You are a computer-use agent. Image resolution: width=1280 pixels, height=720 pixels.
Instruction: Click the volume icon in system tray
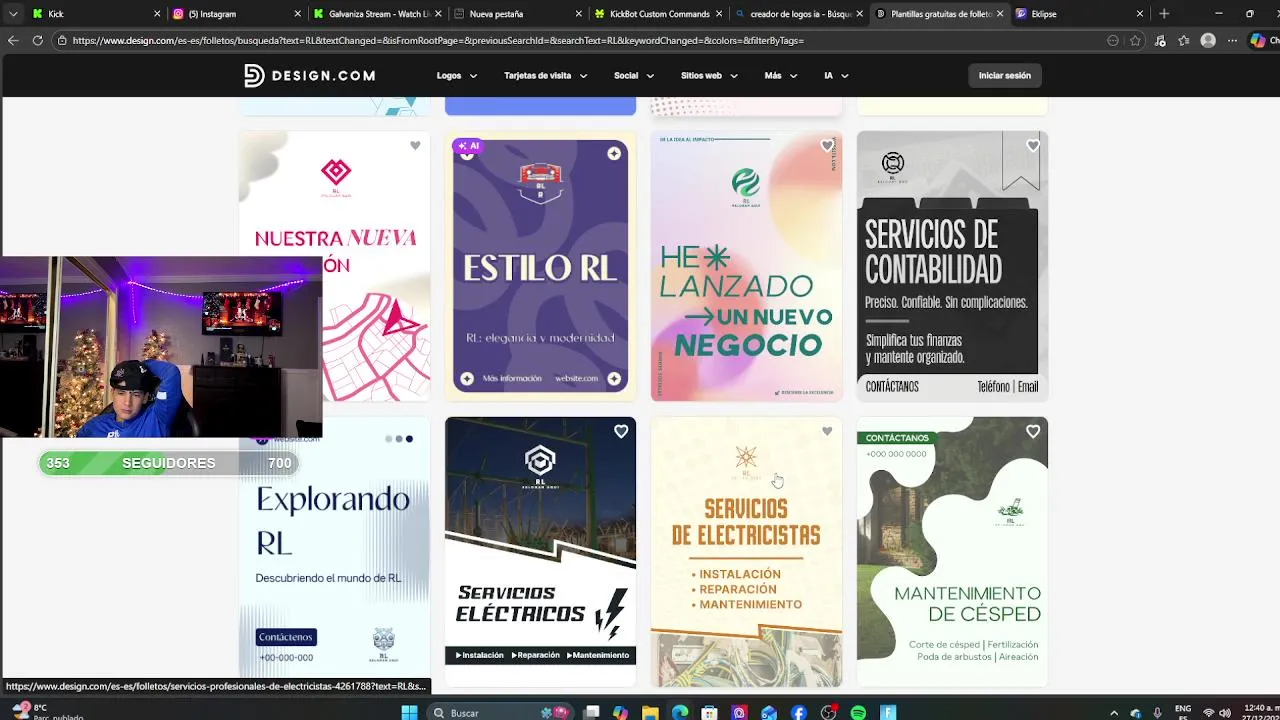(1225, 713)
